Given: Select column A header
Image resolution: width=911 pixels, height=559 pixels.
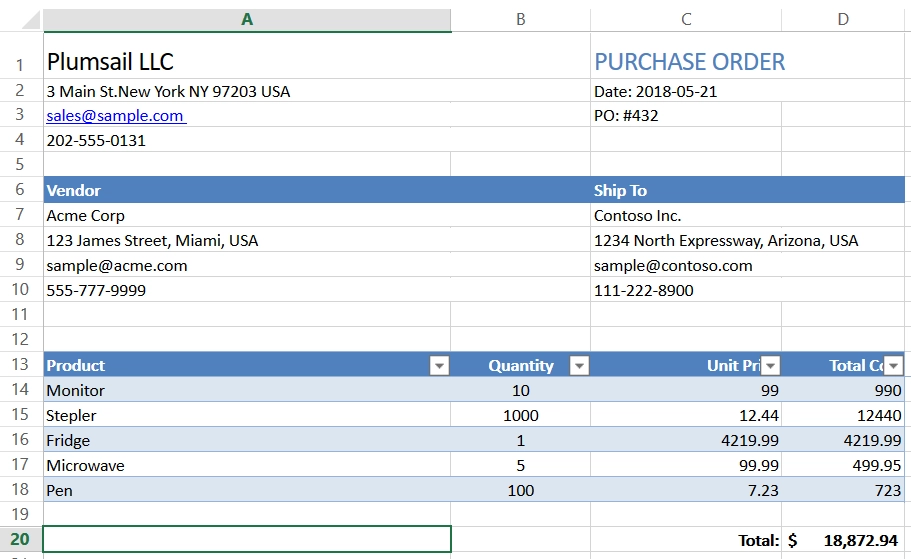Looking at the screenshot, I should coord(247,20).
